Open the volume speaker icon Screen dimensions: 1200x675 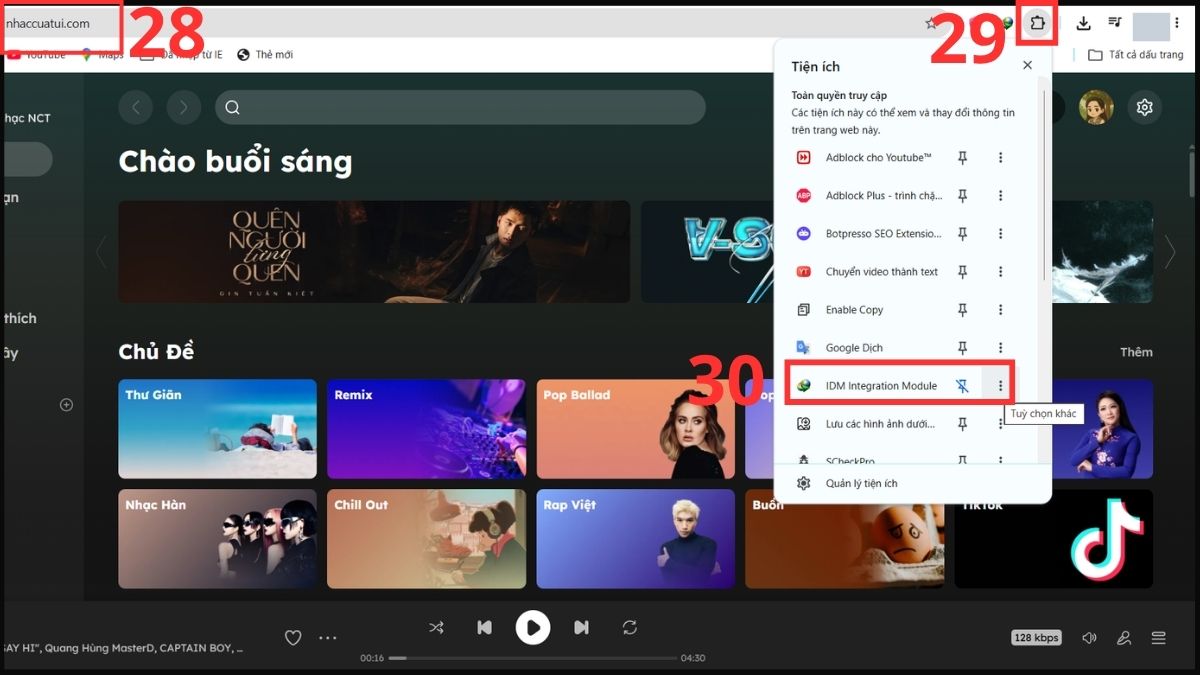(1089, 638)
